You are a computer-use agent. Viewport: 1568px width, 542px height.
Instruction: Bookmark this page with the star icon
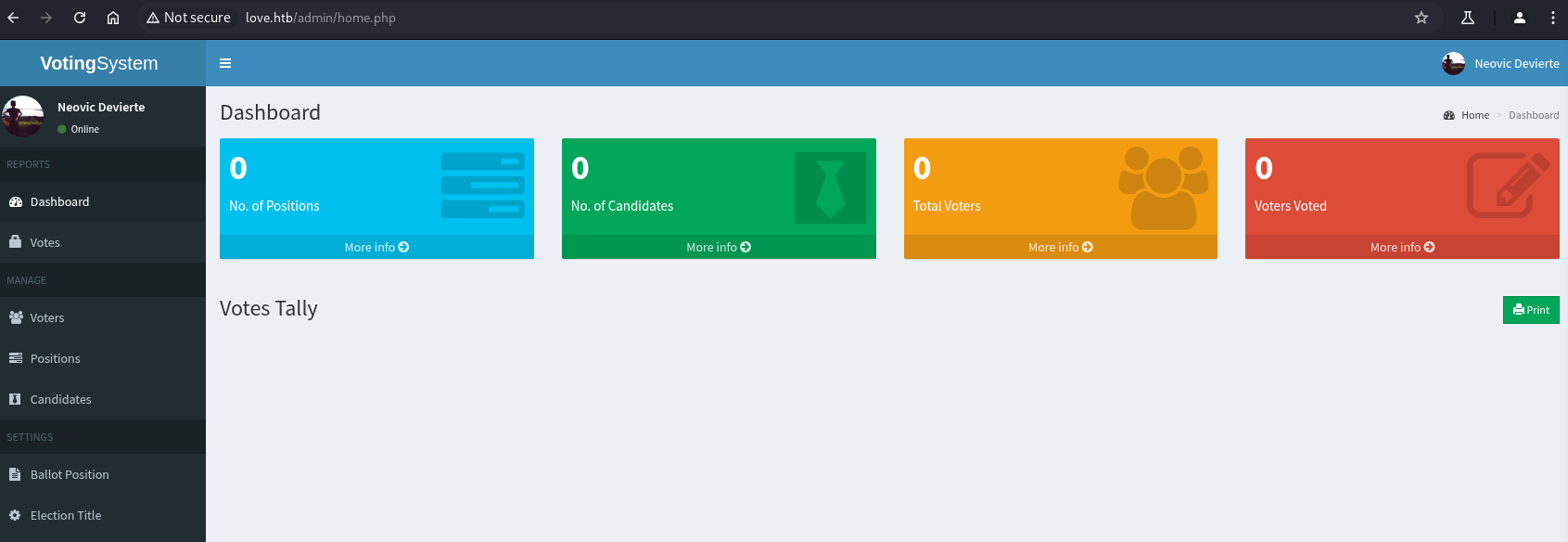pos(1421,18)
